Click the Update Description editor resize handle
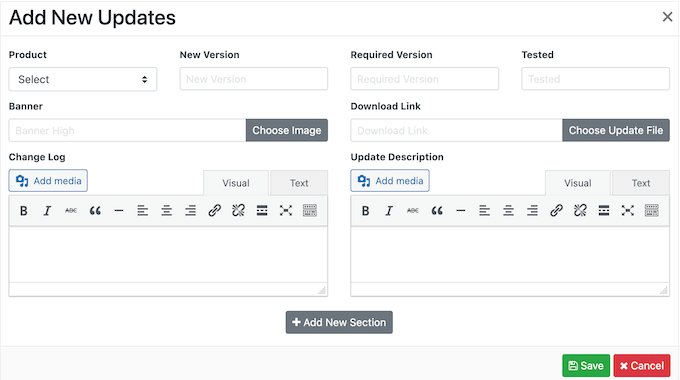The width and height of the screenshot is (680, 380). [x=664, y=290]
